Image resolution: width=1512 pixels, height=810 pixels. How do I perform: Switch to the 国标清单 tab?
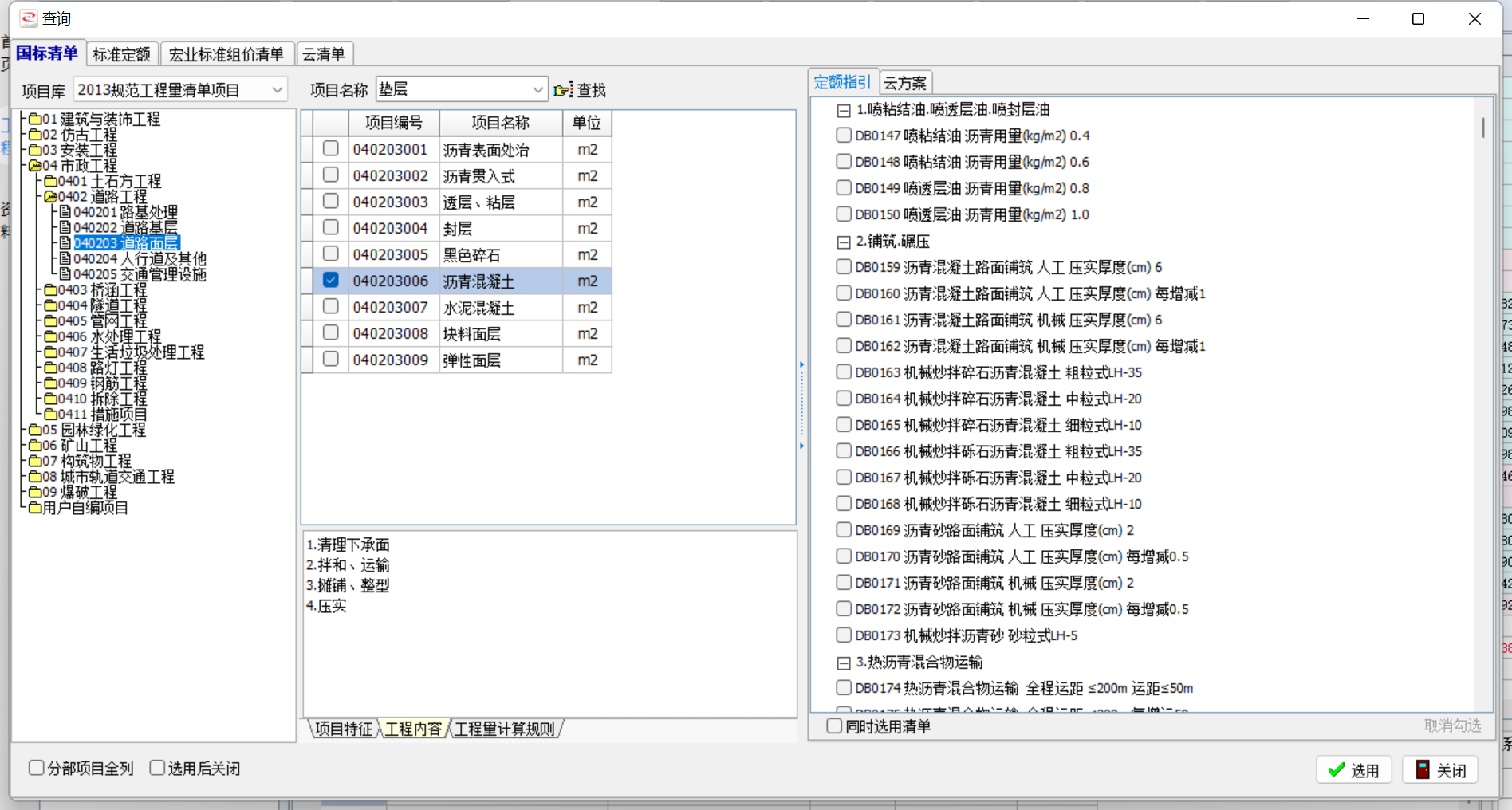(47, 53)
